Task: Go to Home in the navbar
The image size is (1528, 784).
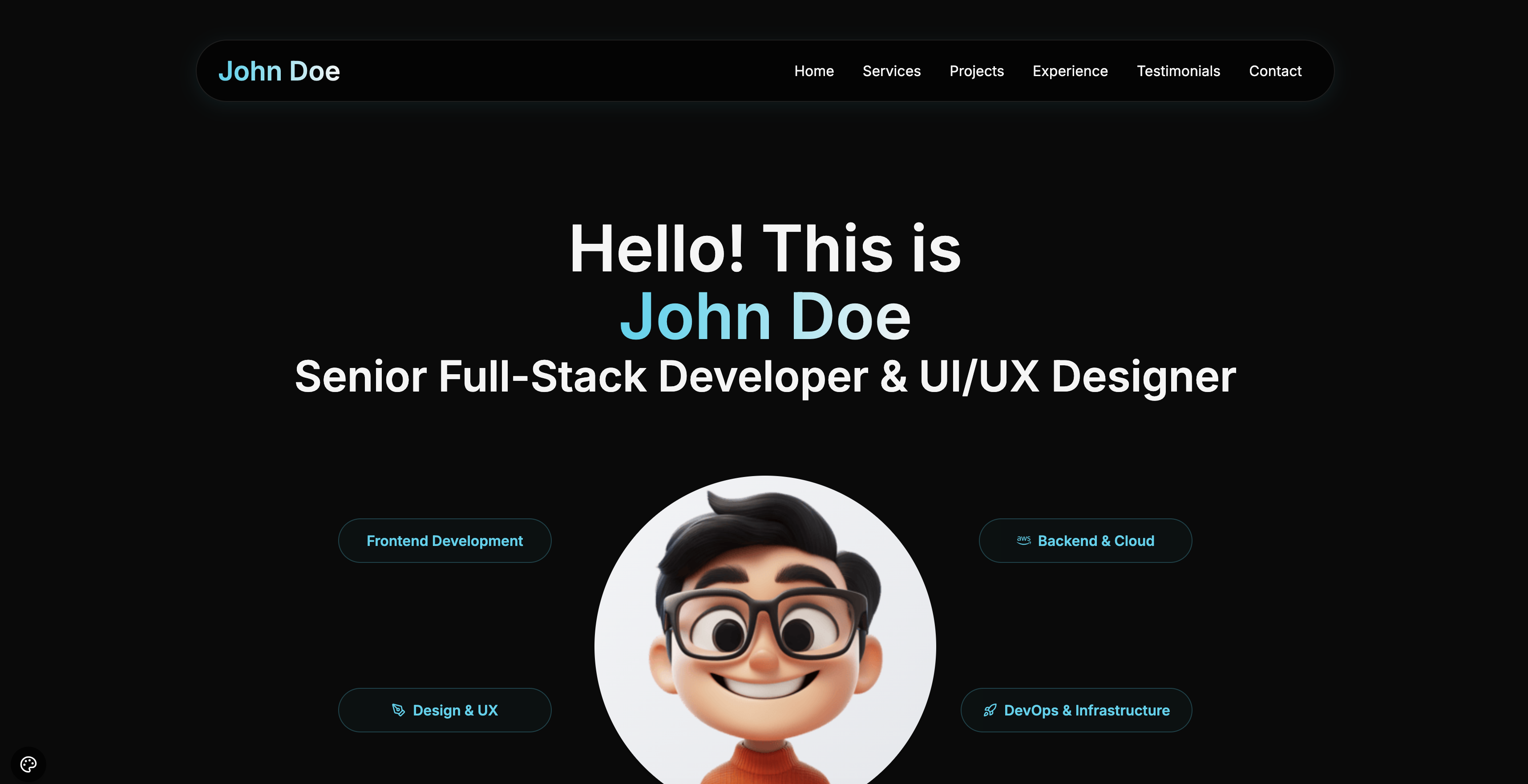Action: [x=814, y=71]
